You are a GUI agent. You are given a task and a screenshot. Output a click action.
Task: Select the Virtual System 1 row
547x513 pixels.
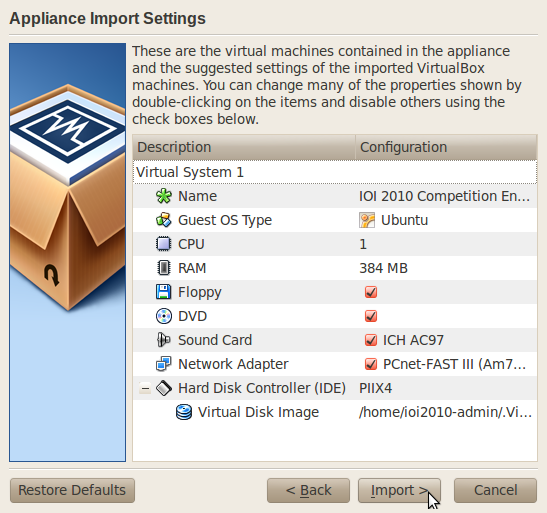[x=335, y=172]
